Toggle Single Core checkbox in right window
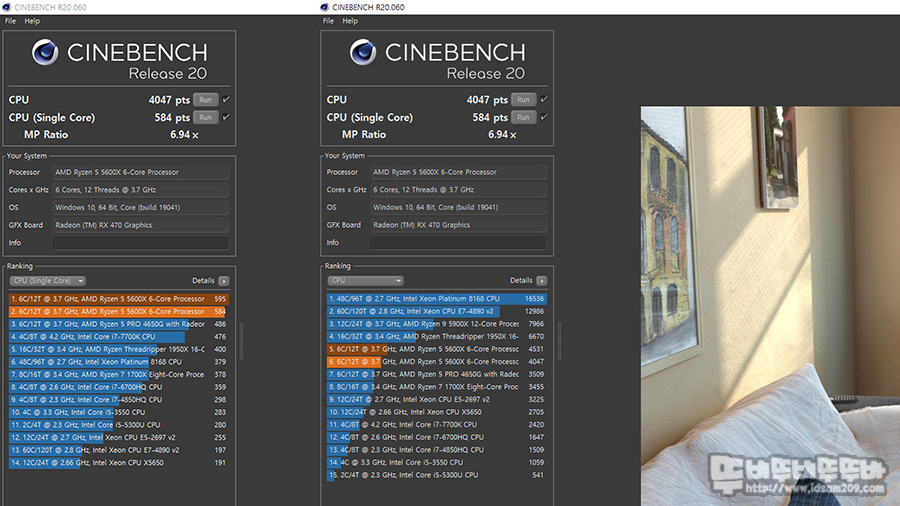 pos(544,117)
